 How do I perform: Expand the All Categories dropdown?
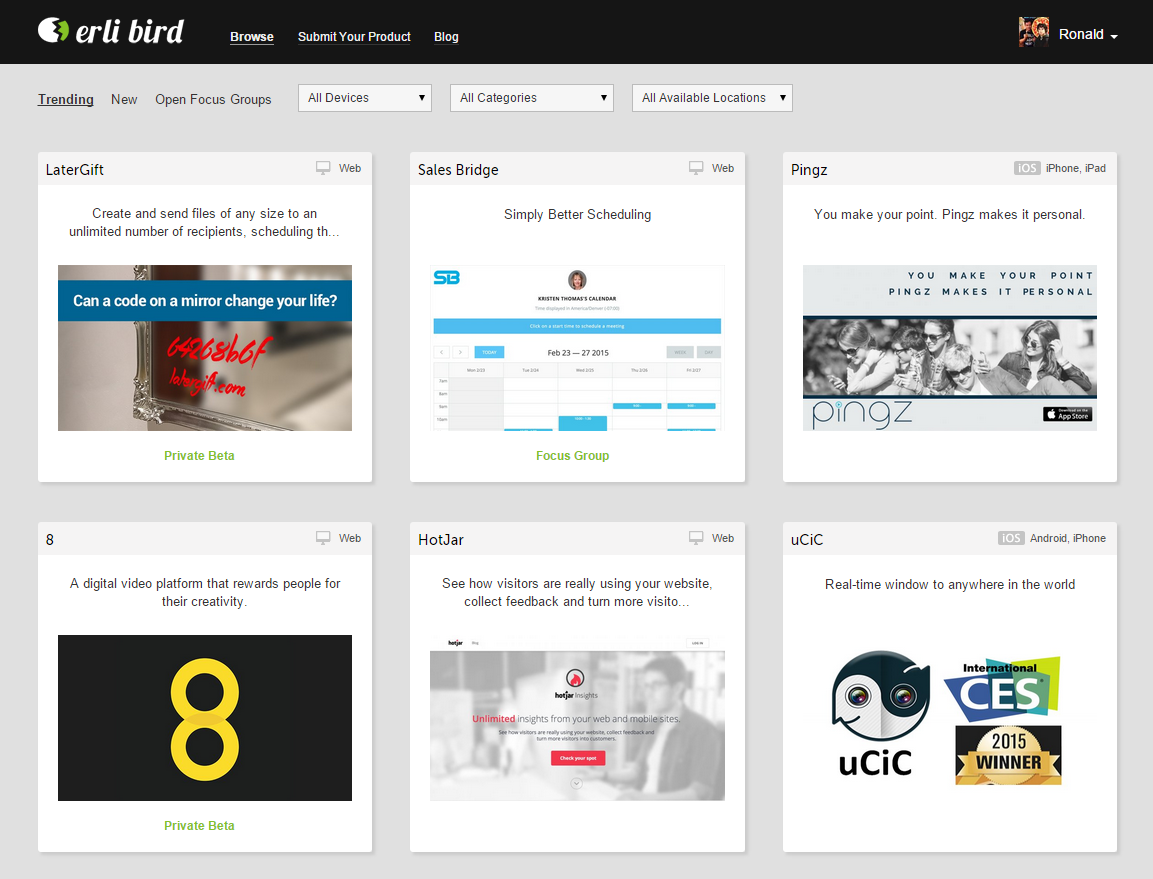531,97
